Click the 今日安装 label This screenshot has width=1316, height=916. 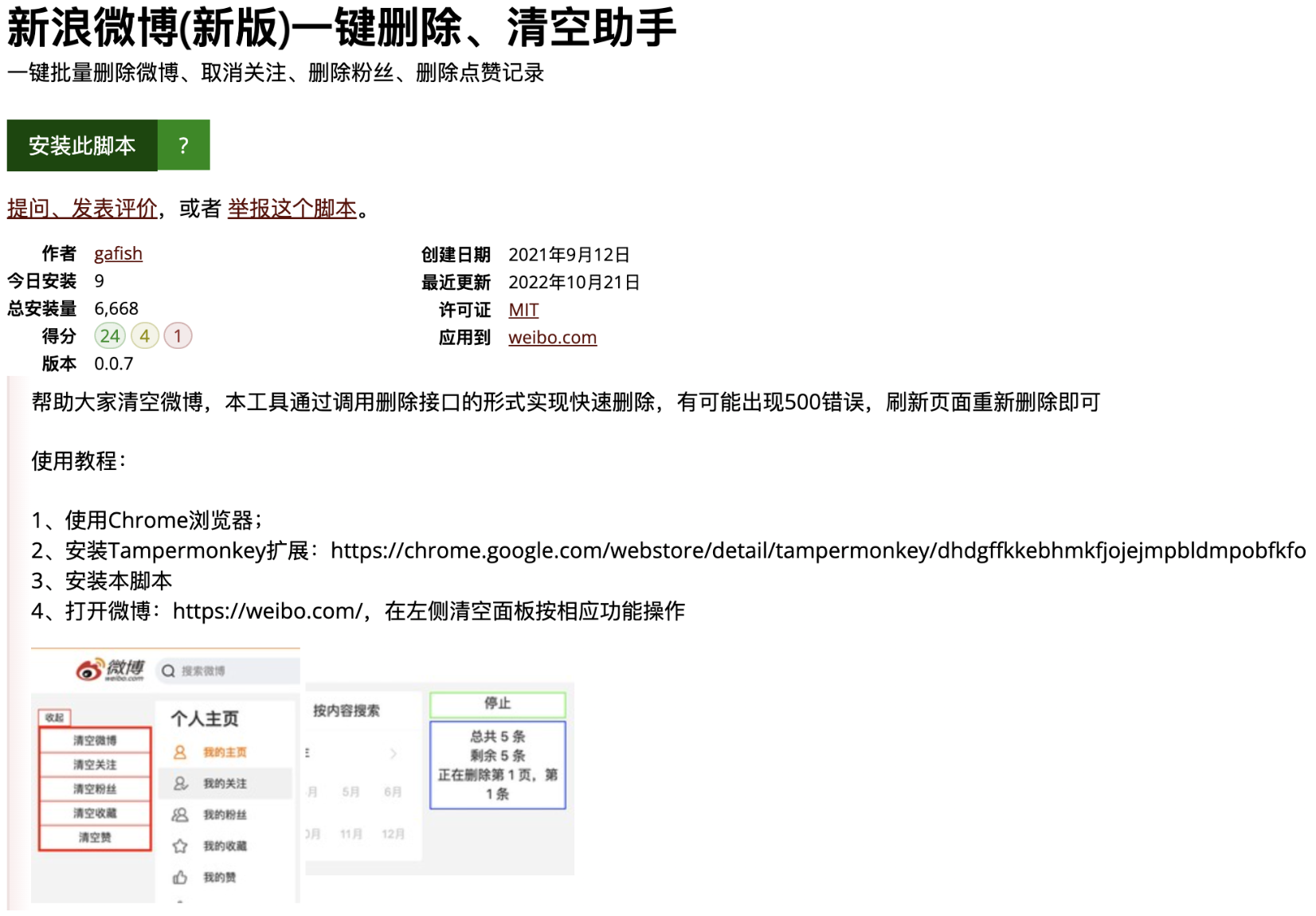click(42, 281)
